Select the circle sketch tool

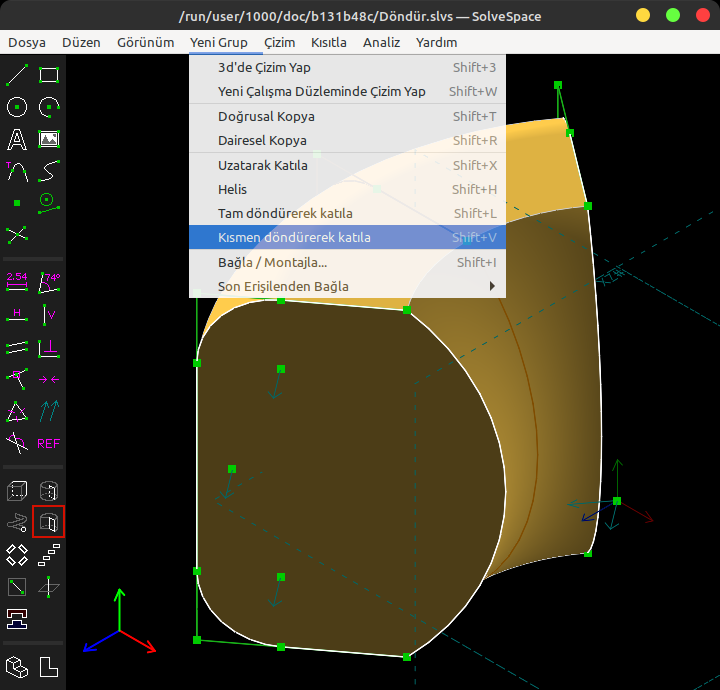17,107
